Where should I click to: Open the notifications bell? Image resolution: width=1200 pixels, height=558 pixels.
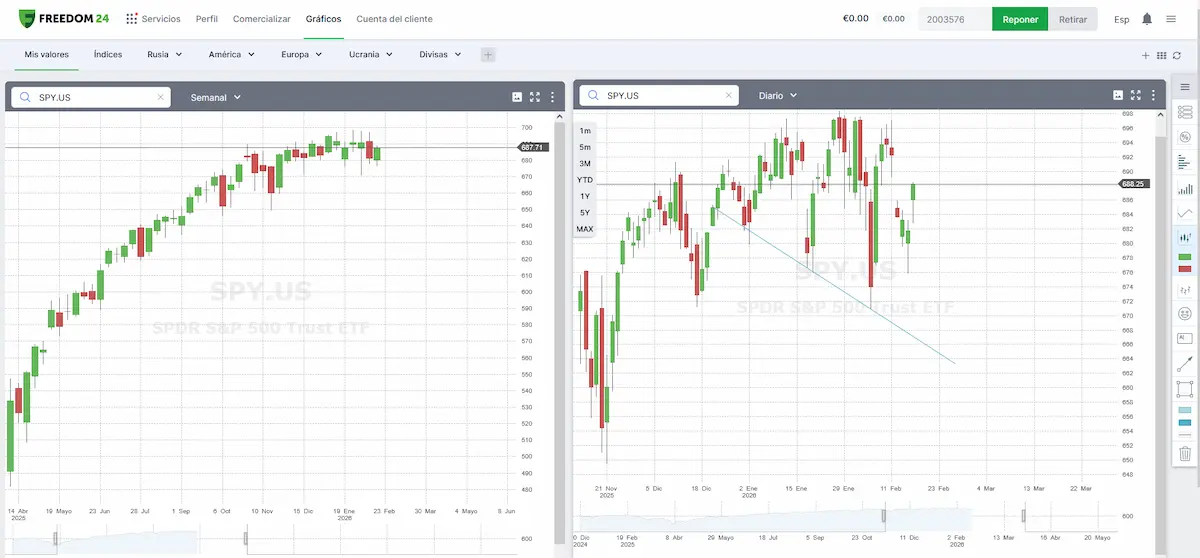pyautogui.click(x=1147, y=19)
